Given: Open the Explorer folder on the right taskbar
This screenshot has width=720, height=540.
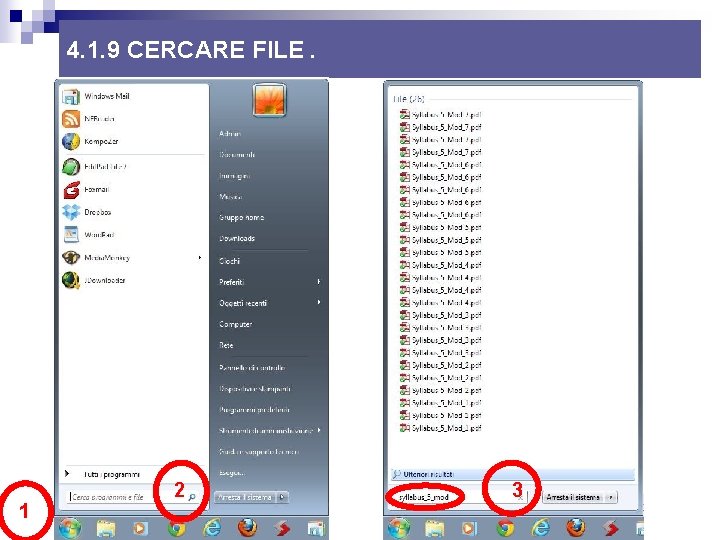Looking at the screenshot, I should click(434, 529).
